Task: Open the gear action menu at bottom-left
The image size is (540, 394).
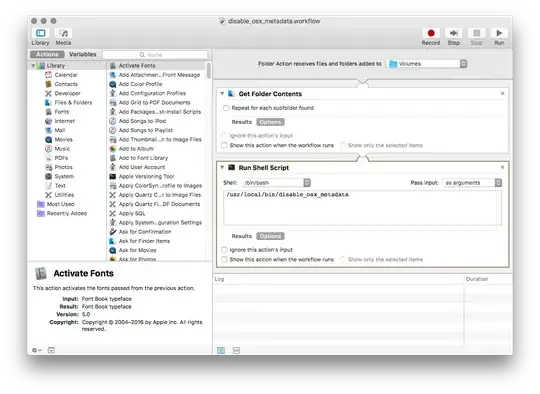Action: coord(36,350)
